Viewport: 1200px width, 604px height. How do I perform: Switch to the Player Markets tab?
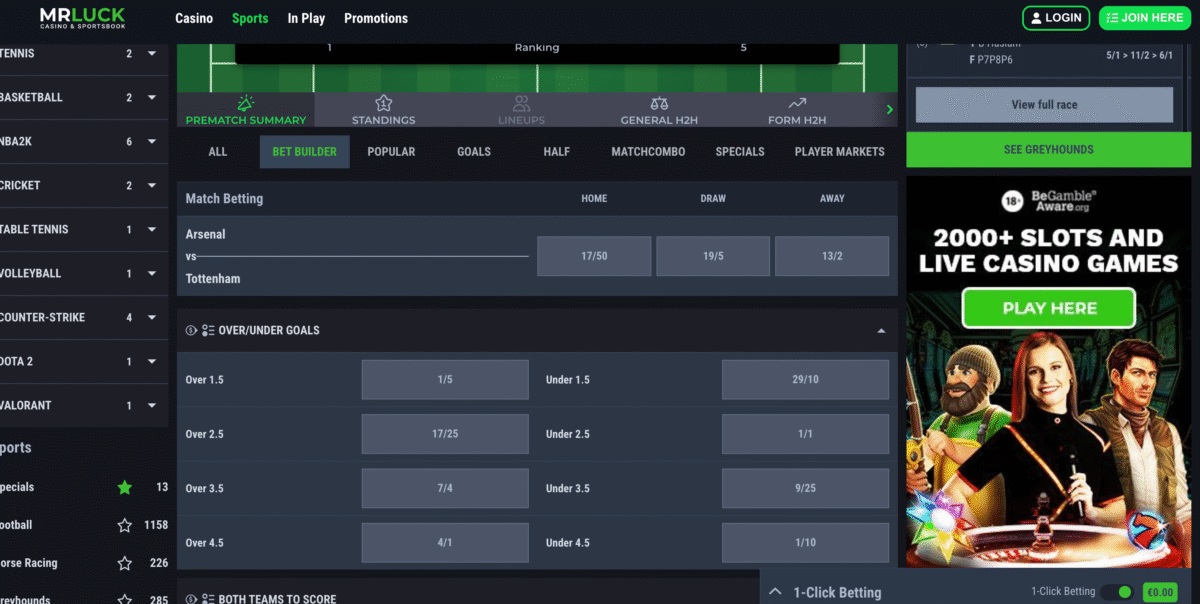(839, 152)
